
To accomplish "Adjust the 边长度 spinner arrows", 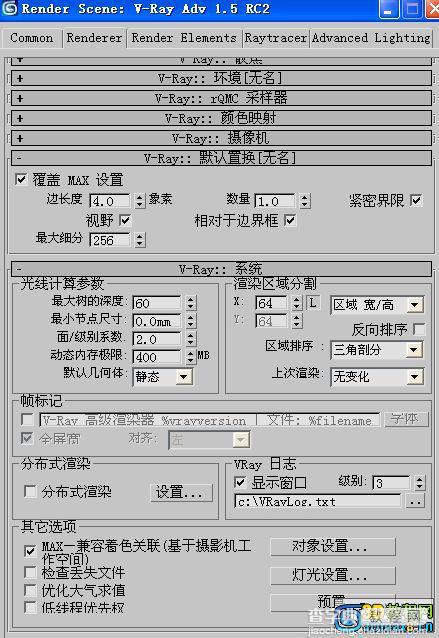I will pyautogui.click(x=140, y=201).
